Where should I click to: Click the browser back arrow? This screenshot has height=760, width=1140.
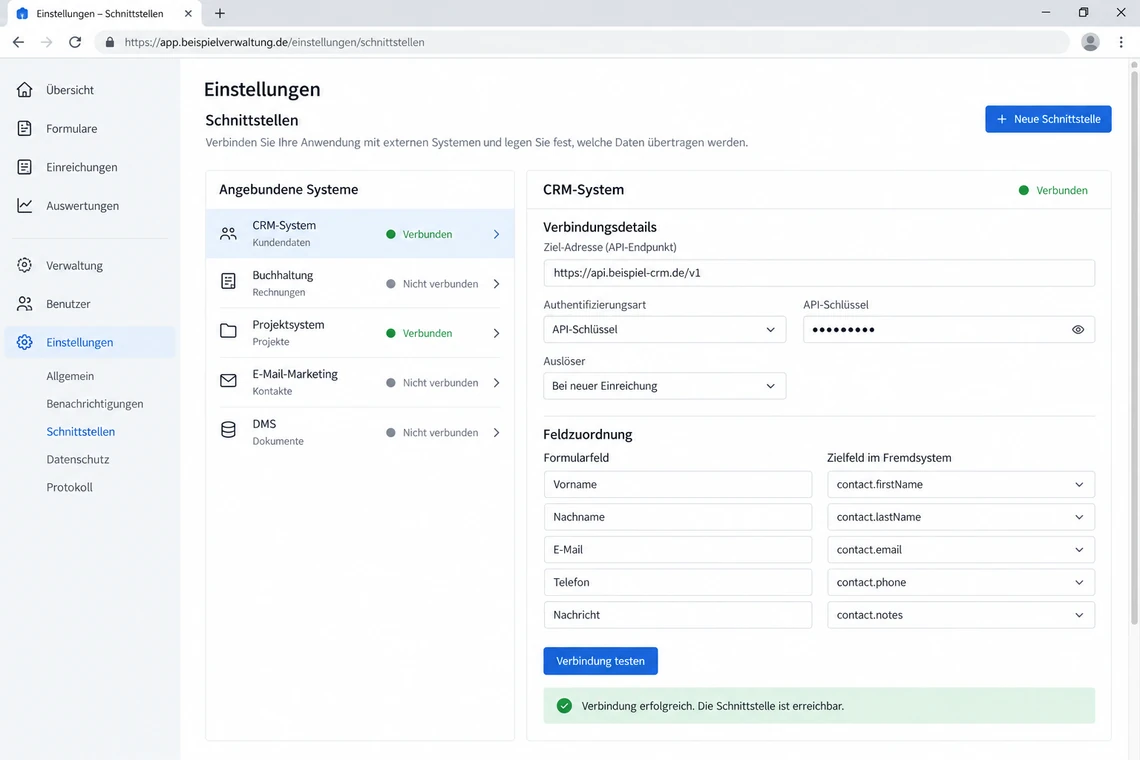18,42
